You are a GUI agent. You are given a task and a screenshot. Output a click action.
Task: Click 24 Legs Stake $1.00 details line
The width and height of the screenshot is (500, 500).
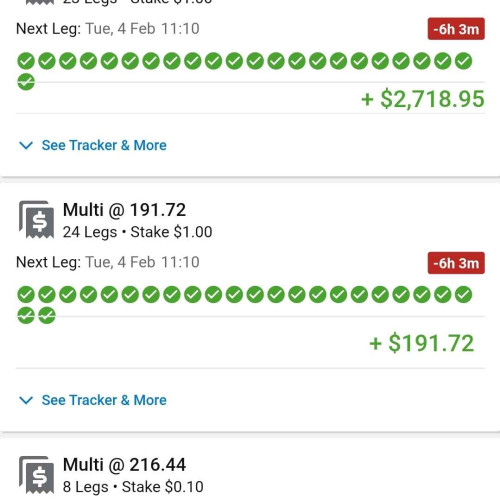[x=137, y=232]
